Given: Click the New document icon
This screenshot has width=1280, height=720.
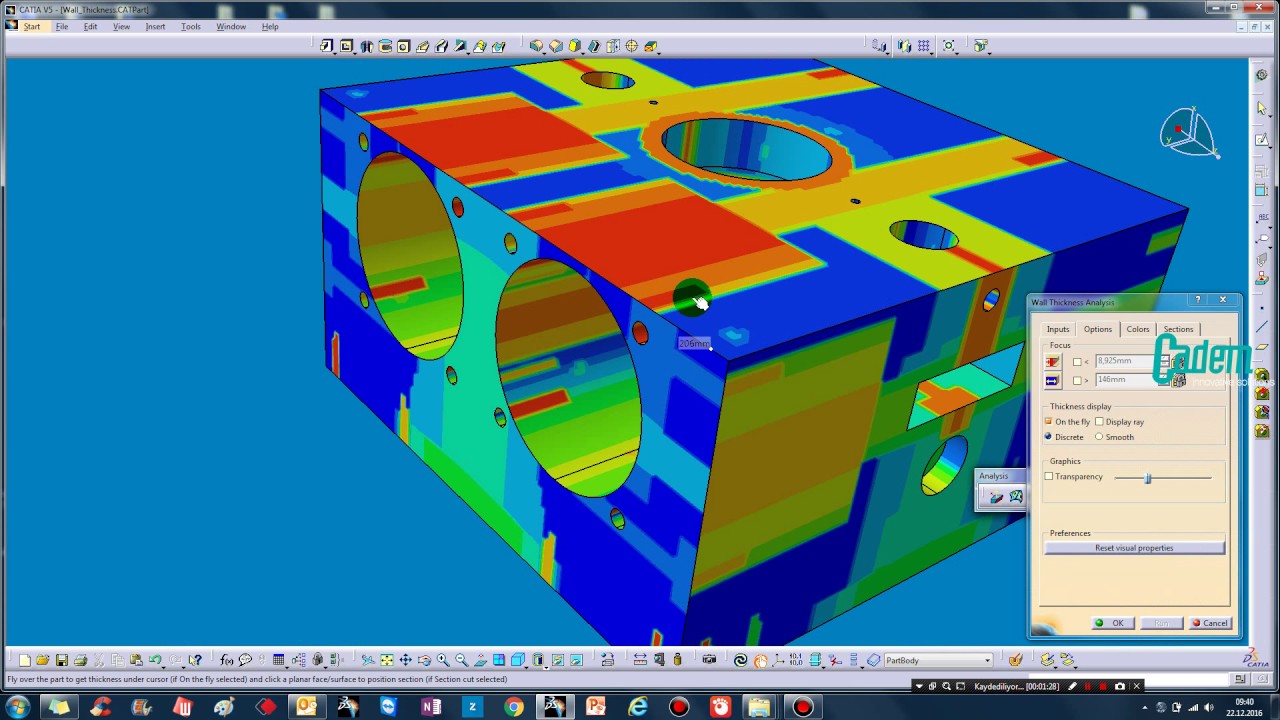Looking at the screenshot, I should click(x=24, y=660).
